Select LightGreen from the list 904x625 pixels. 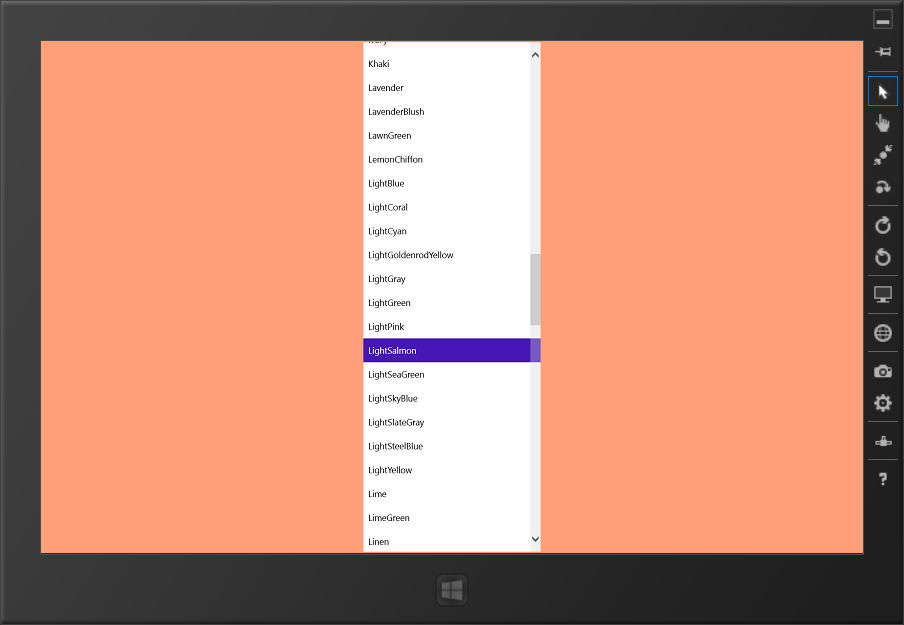(446, 303)
